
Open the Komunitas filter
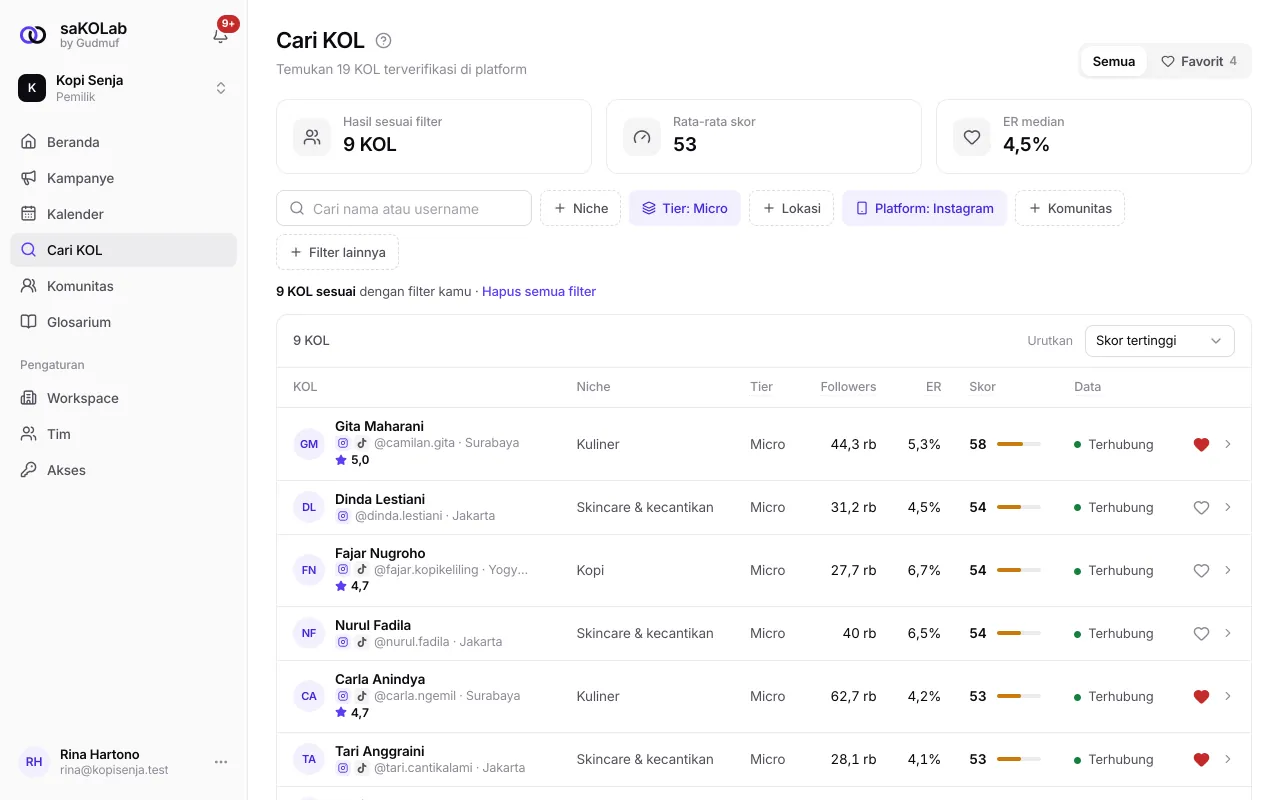tap(1070, 208)
